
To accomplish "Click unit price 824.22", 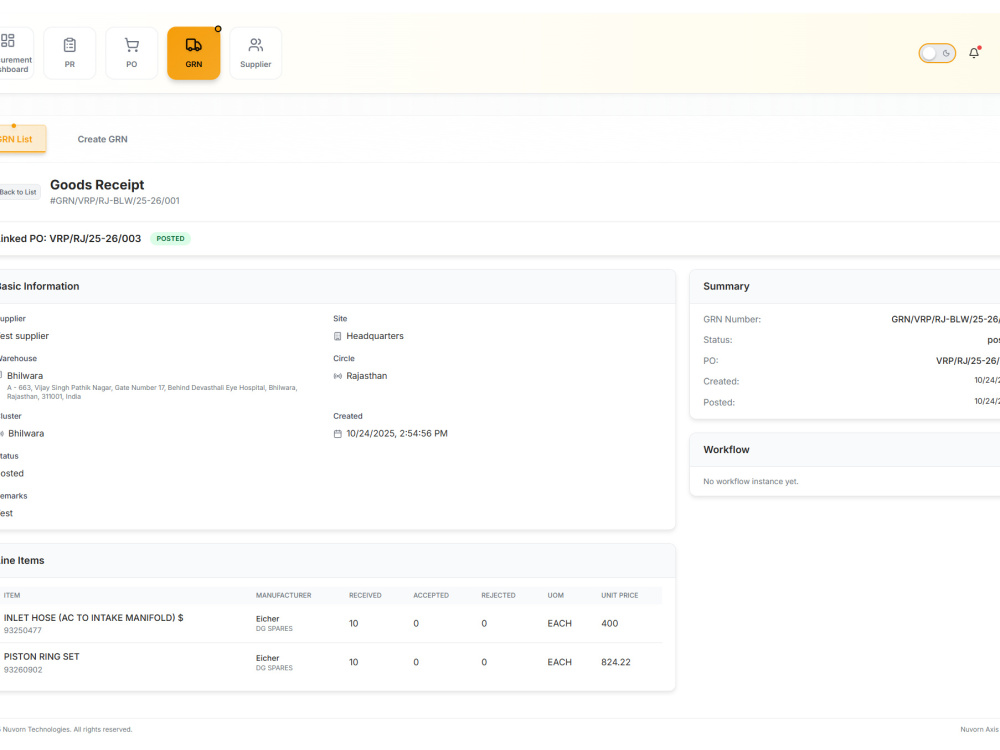I will tap(615, 663).
